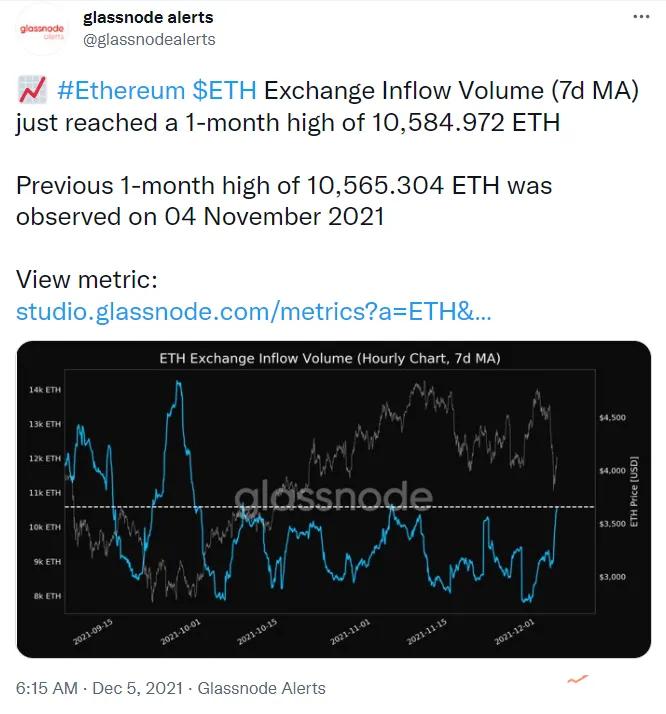
Task: Follow the #Ethereum hashtag link
Action: click(121, 90)
